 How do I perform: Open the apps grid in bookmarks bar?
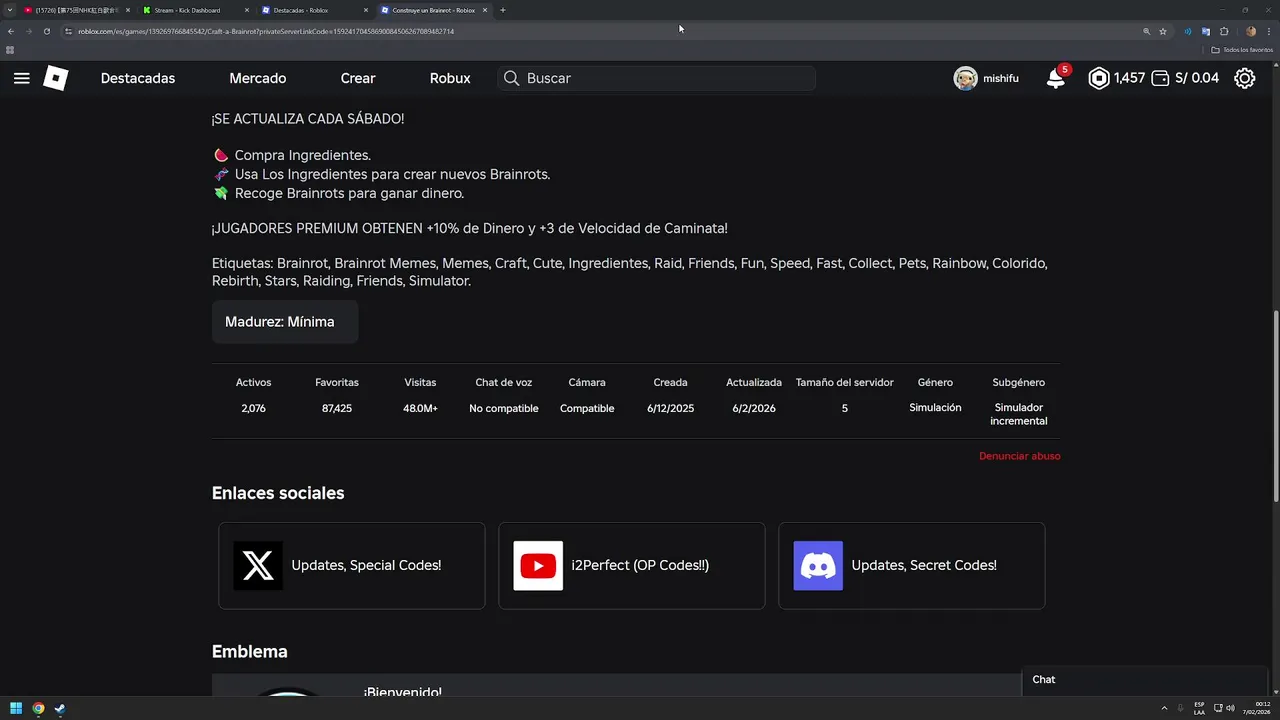click(10, 49)
